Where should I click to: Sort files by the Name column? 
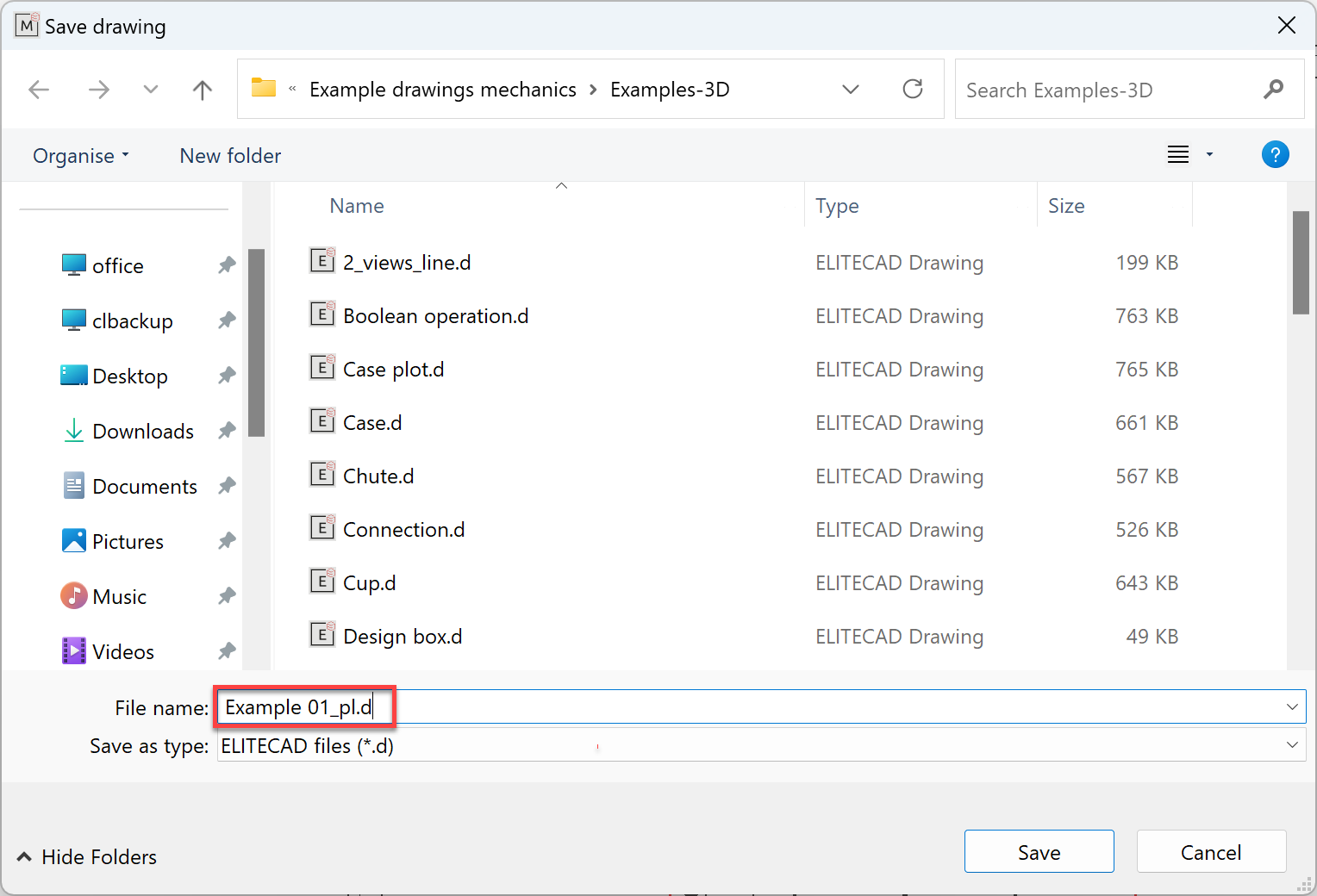click(357, 206)
